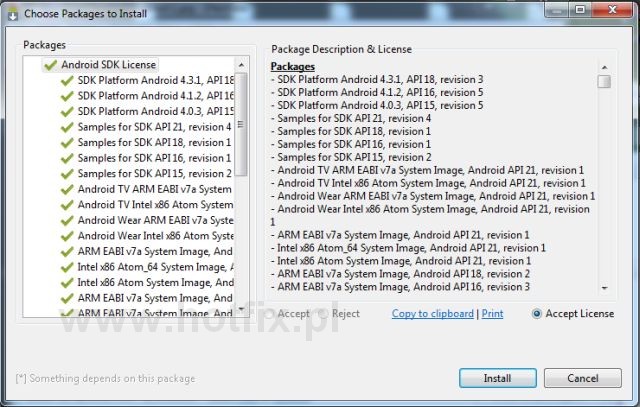The image size is (640, 407).
Task: Click check icon for SDK Platform Android 4.1.2
Action: (67, 96)
